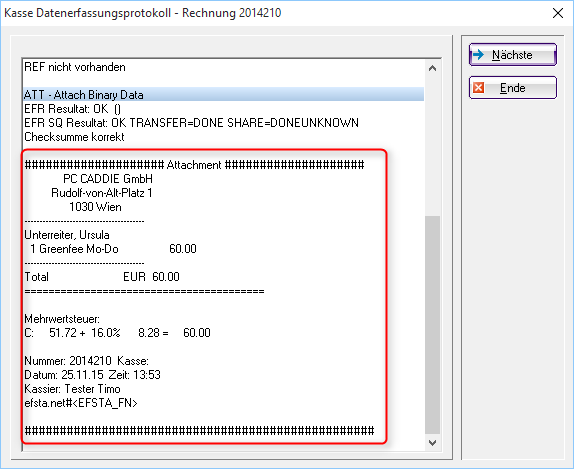This screenshot has width=574, height=469.
Task: Select the 'Checksumme korrekt' line
Action: 74,137
